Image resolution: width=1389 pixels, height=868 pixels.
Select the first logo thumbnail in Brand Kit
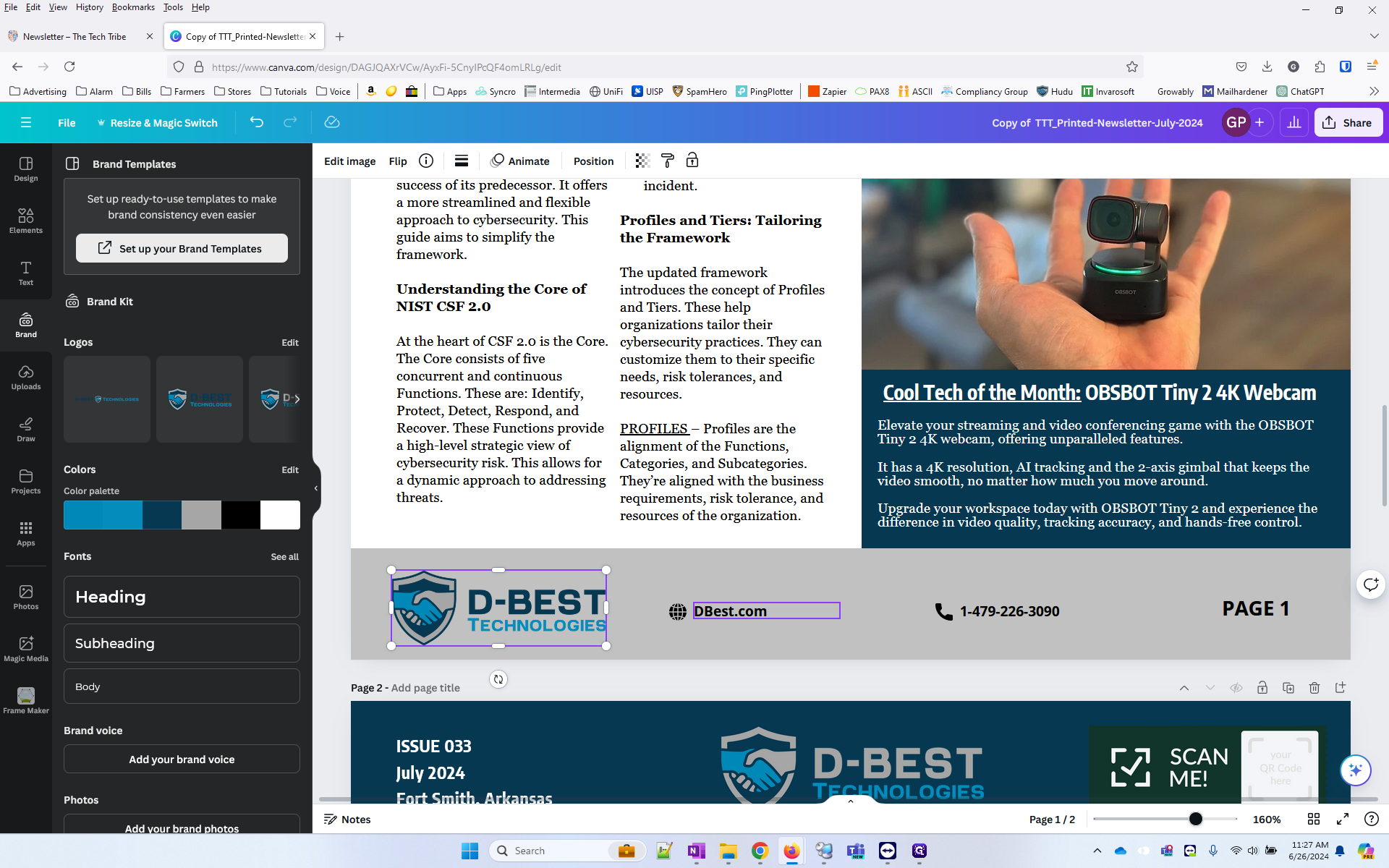[x=107, y=399]
